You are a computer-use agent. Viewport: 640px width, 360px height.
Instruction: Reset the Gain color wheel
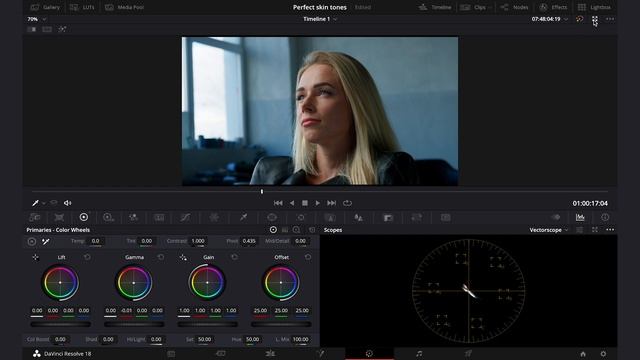tap(234, 257)
